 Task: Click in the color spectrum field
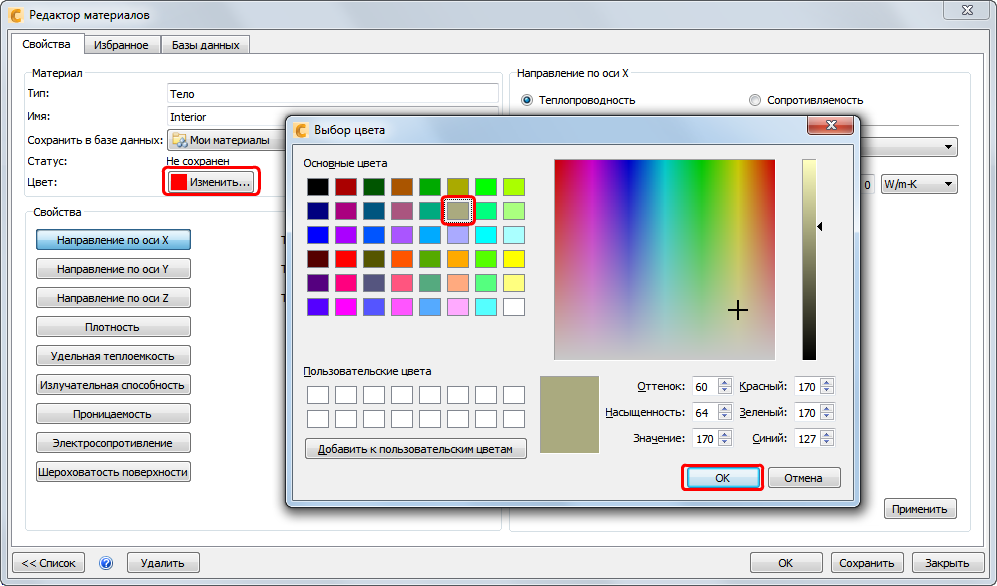point(664,259)
